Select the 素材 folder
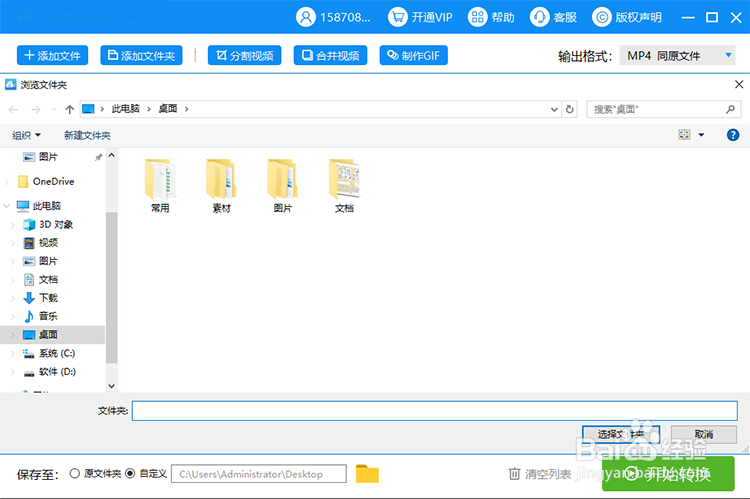The height and width of the screenshot is (499, 750). [x=221, y=186]
